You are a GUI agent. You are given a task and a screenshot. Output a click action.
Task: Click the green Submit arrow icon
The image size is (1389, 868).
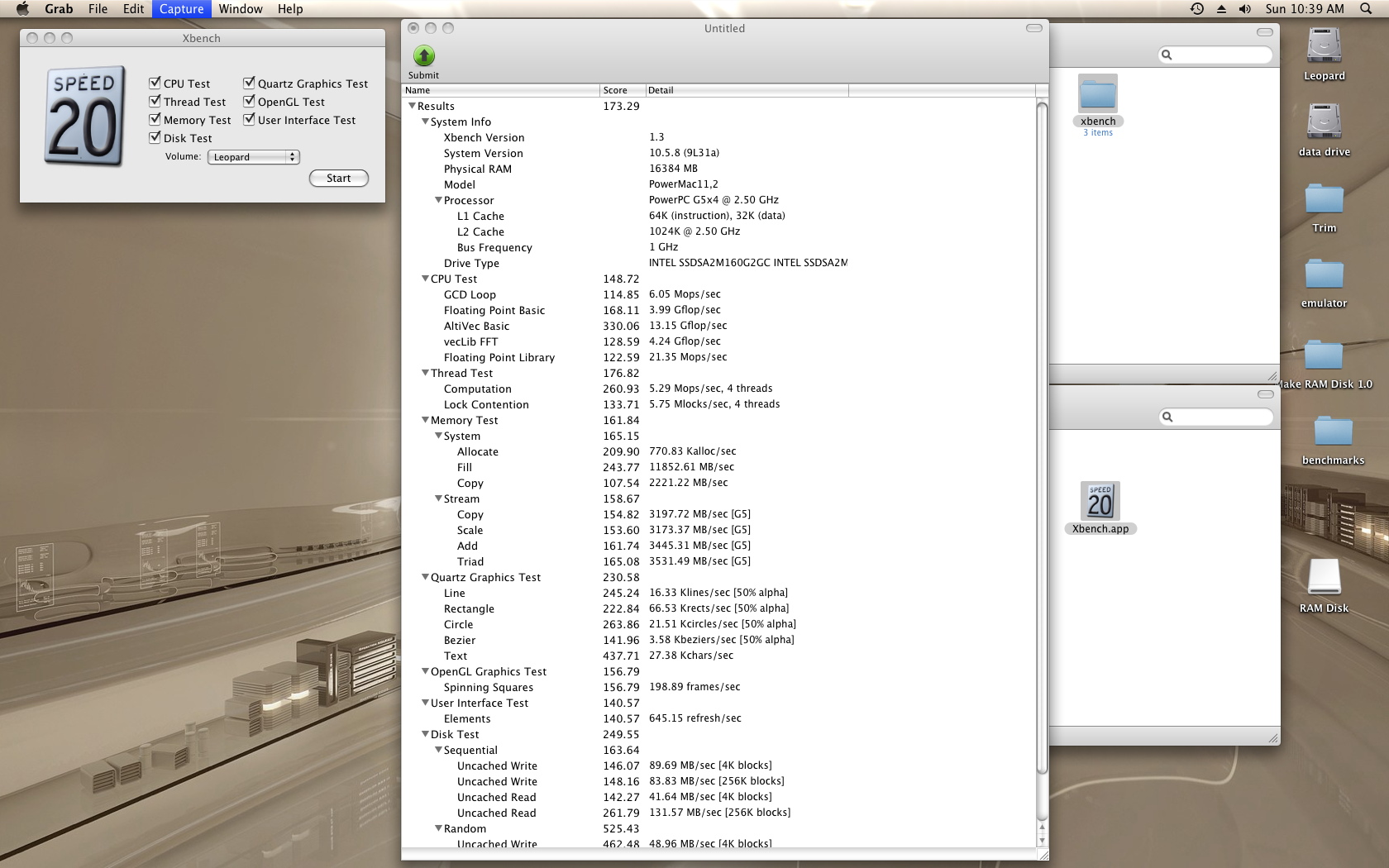point(423,56)
